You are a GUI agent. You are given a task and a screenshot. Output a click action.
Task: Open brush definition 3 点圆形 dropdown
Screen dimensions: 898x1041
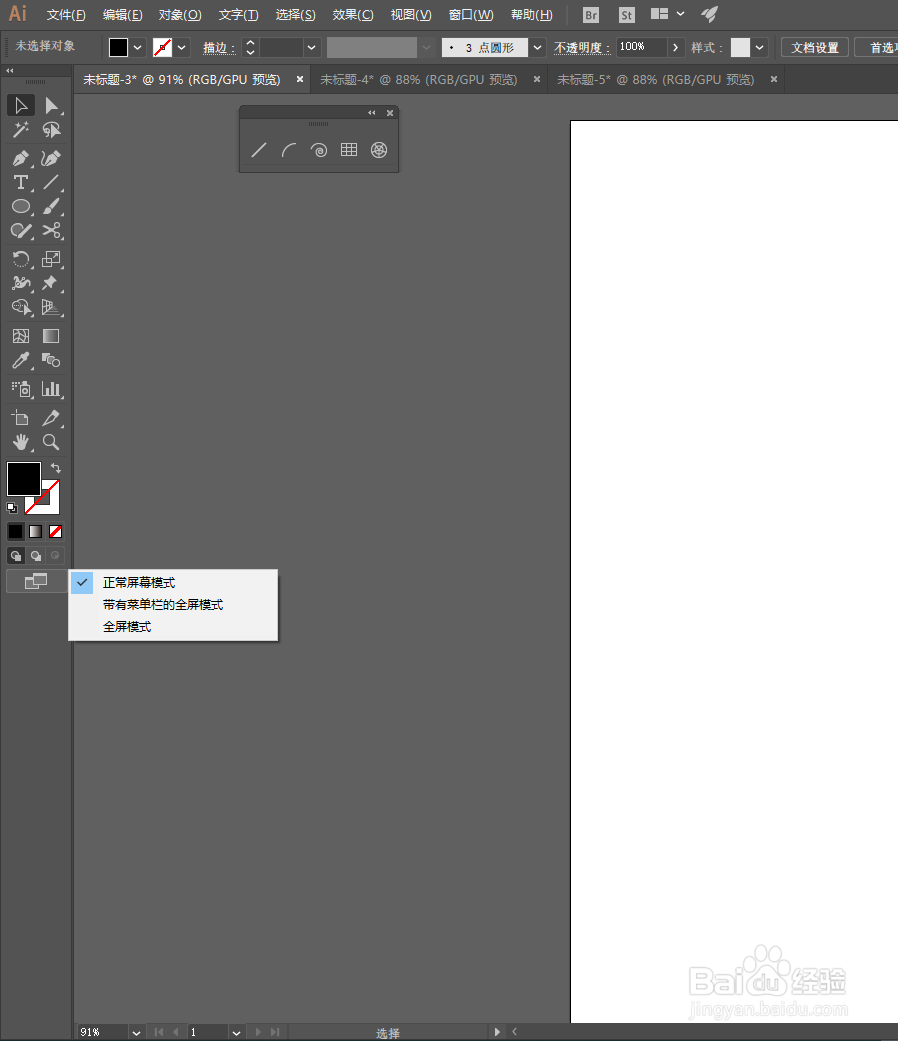538,48
